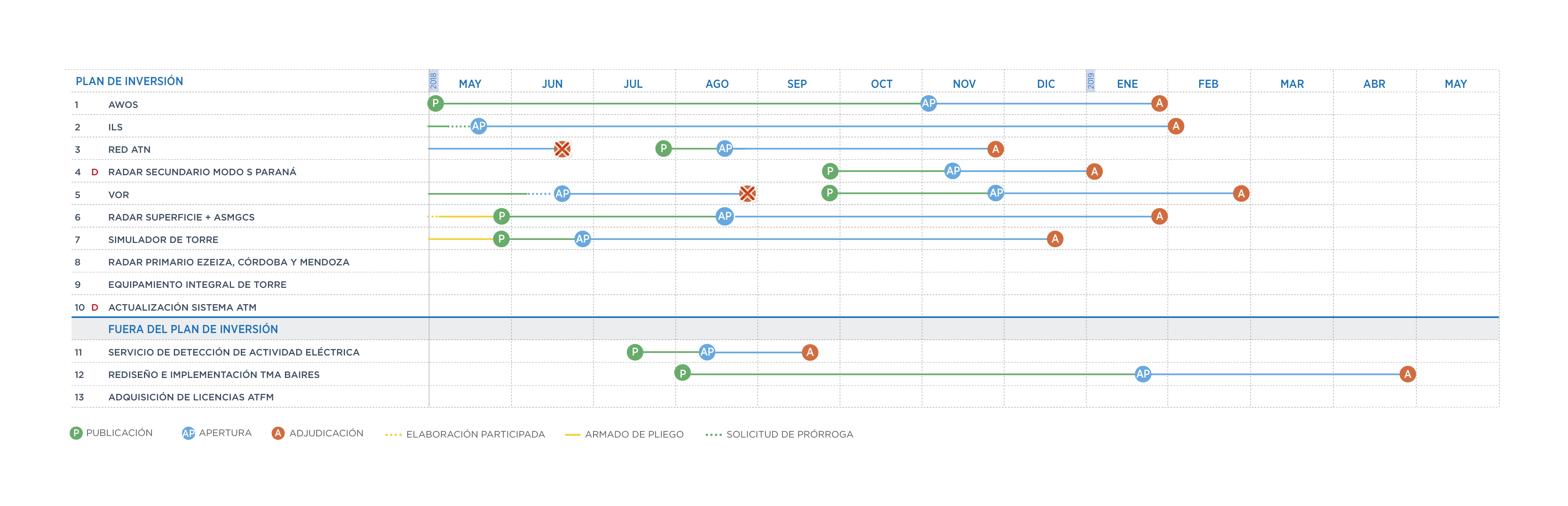Screen dimensions: 1568x506
Task: Click Simulador de Torre AP marker
Action: [x=583, y=238]
